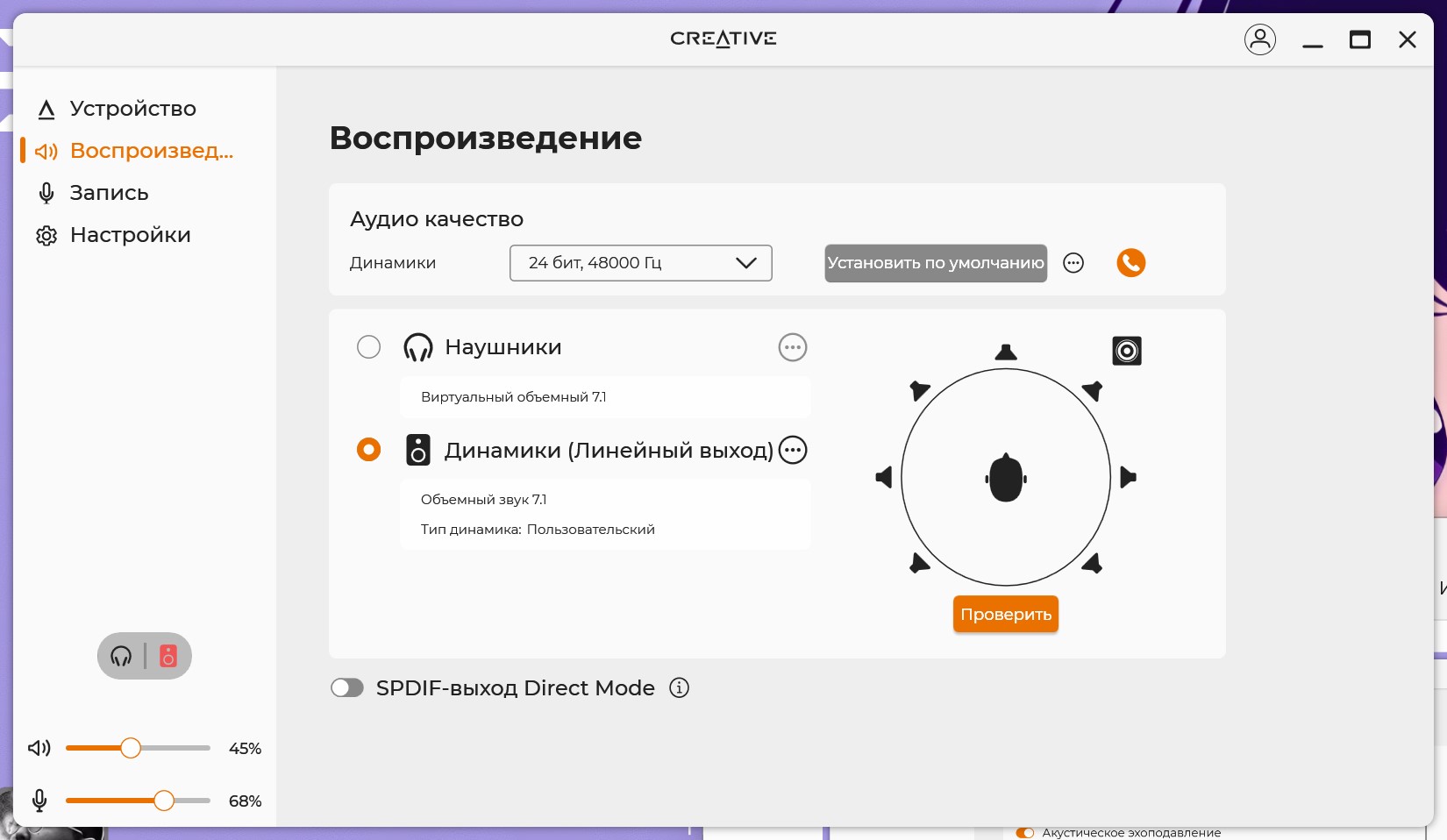Click the Установить по умолчанию button
The image size is (1447, 840).
(x=936, y=263)
